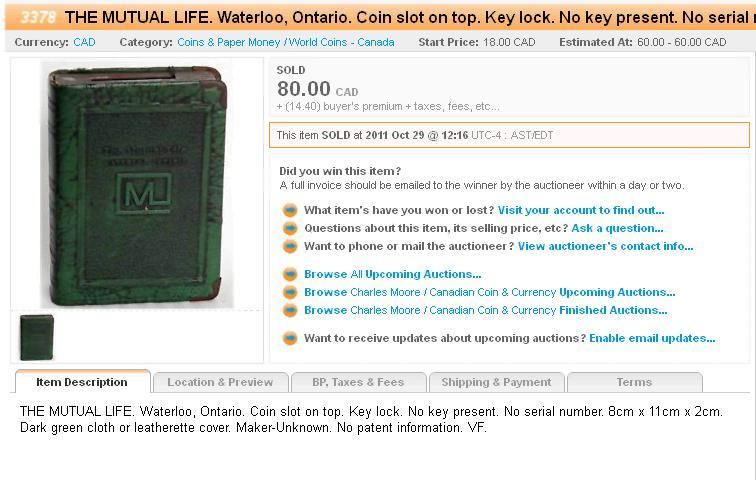Screen dimensions: 756x480
Task: Open the Item Description tab
Action: (x=82, y=382)
